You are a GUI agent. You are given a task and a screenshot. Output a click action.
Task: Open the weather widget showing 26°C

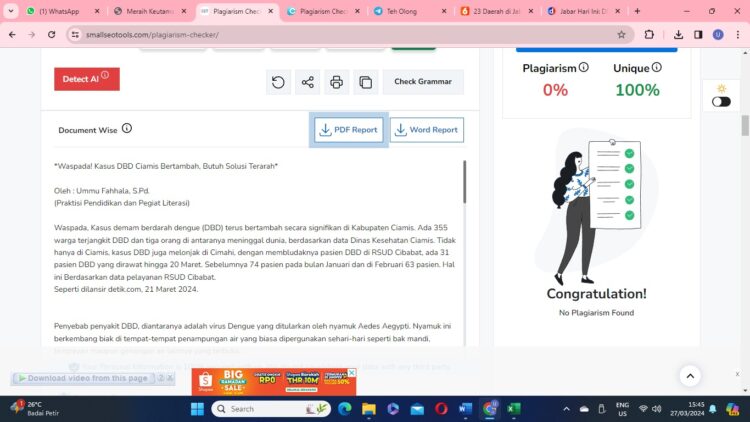[x=33, y=409]
